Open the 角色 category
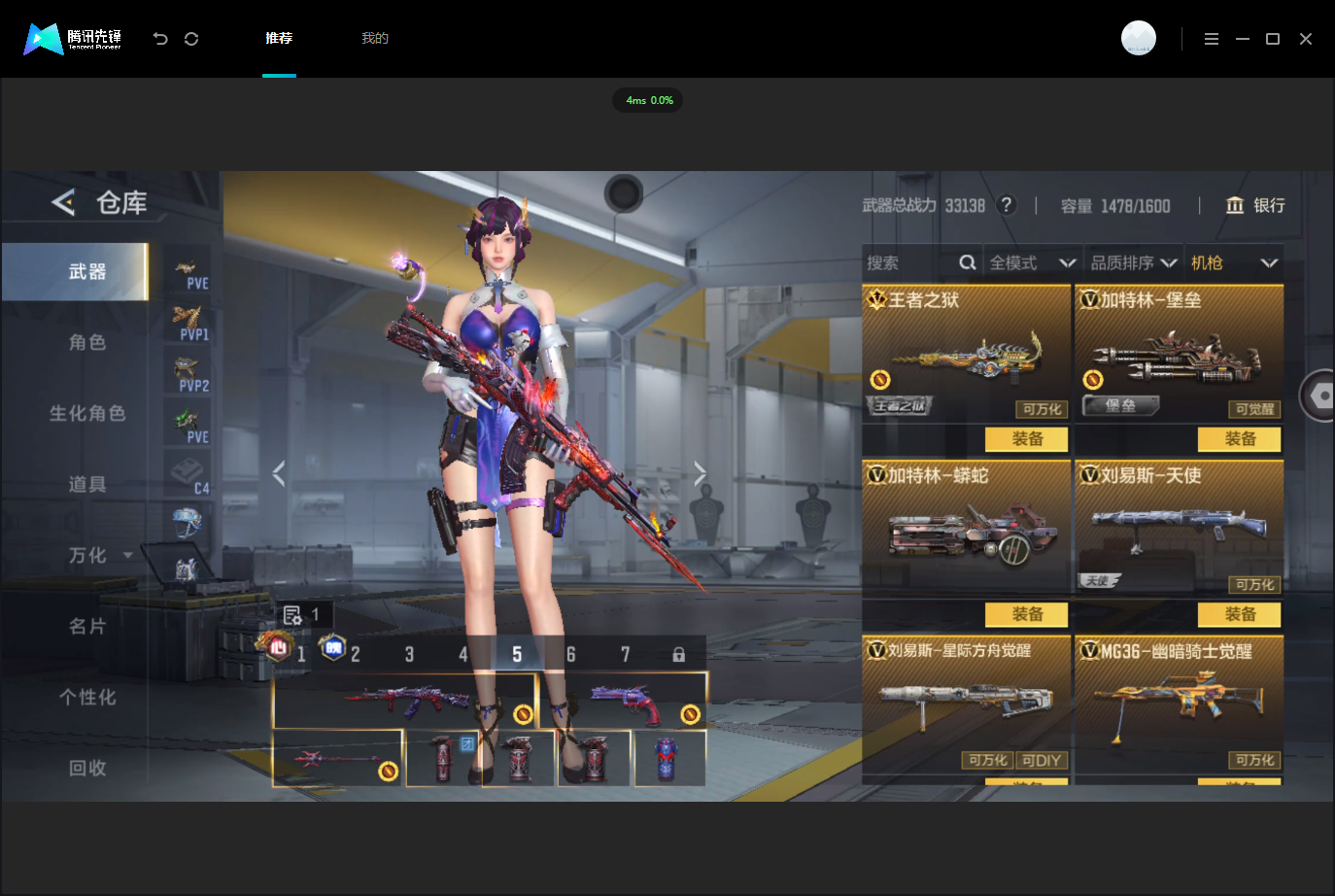The width and height of the screenshot is (1335, 896). (87, 342)
